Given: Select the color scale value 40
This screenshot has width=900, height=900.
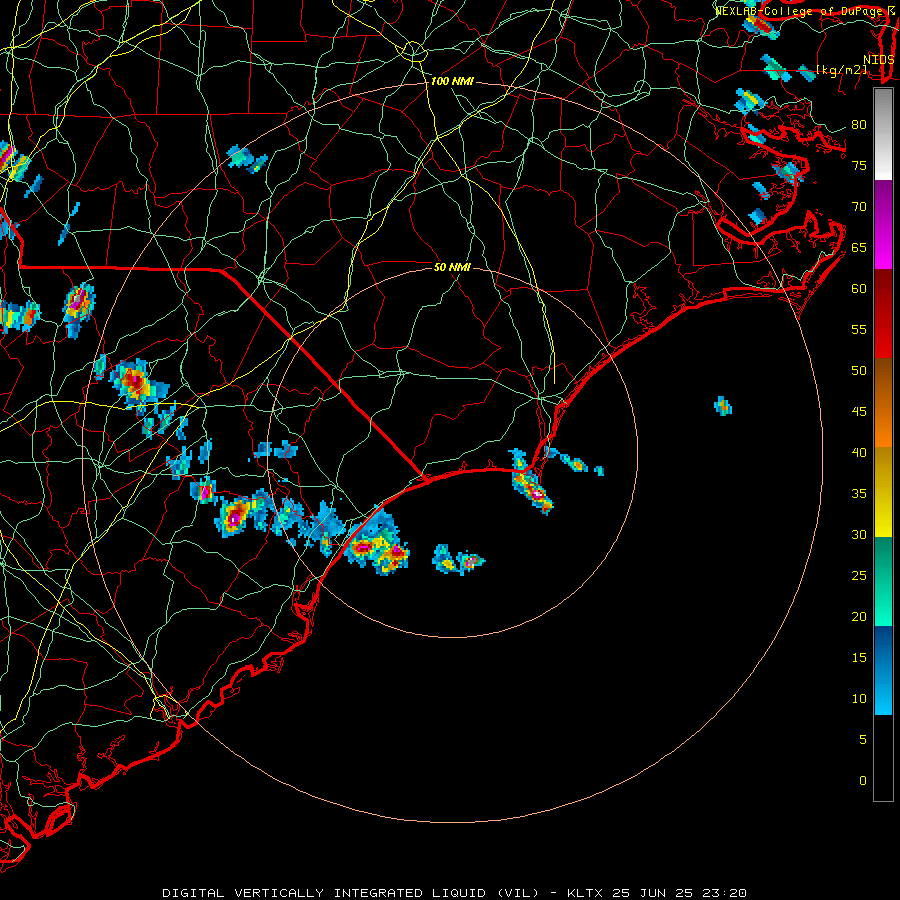Looking at the screenshot, I should tap(859, 452).
